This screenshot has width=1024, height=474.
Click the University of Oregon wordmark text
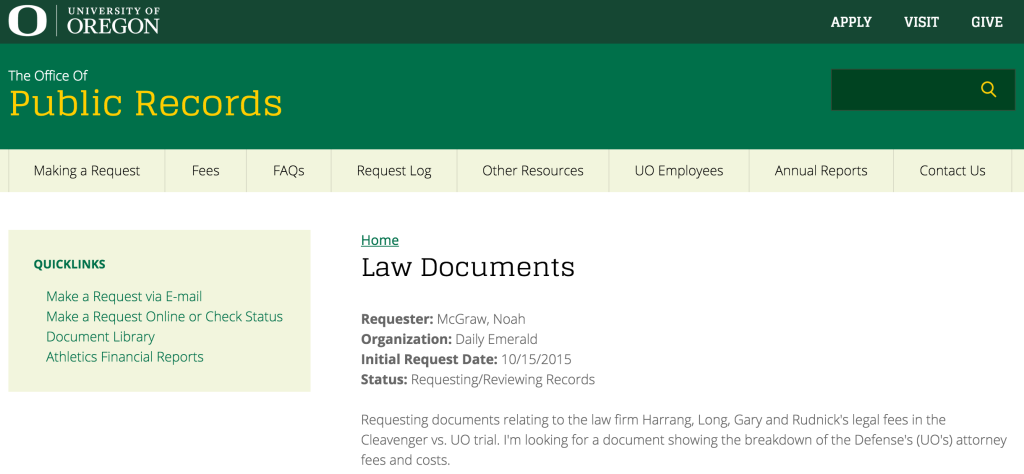(113, 20)
